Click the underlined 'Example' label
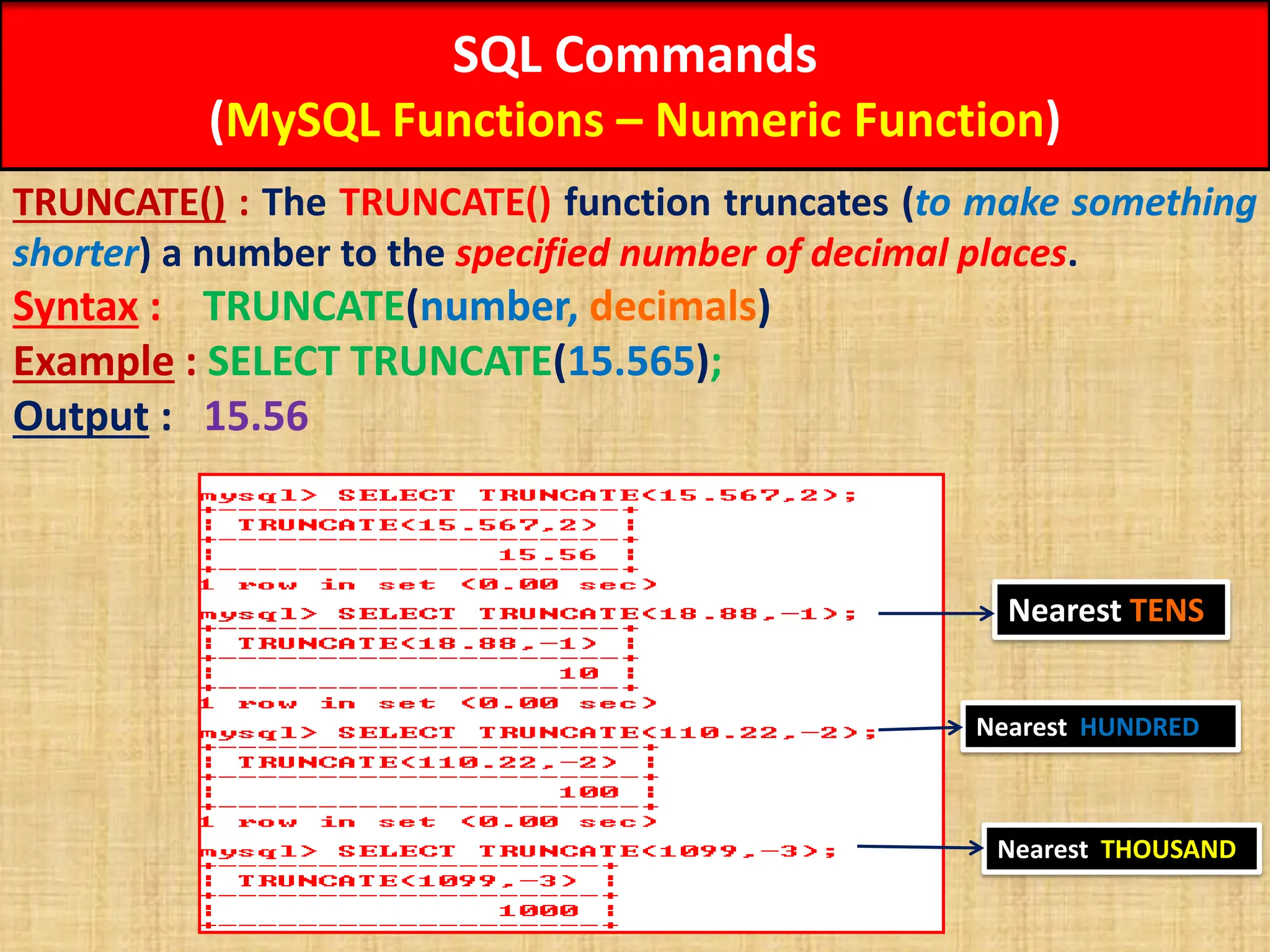1270x952 pixels. [94, 361]
